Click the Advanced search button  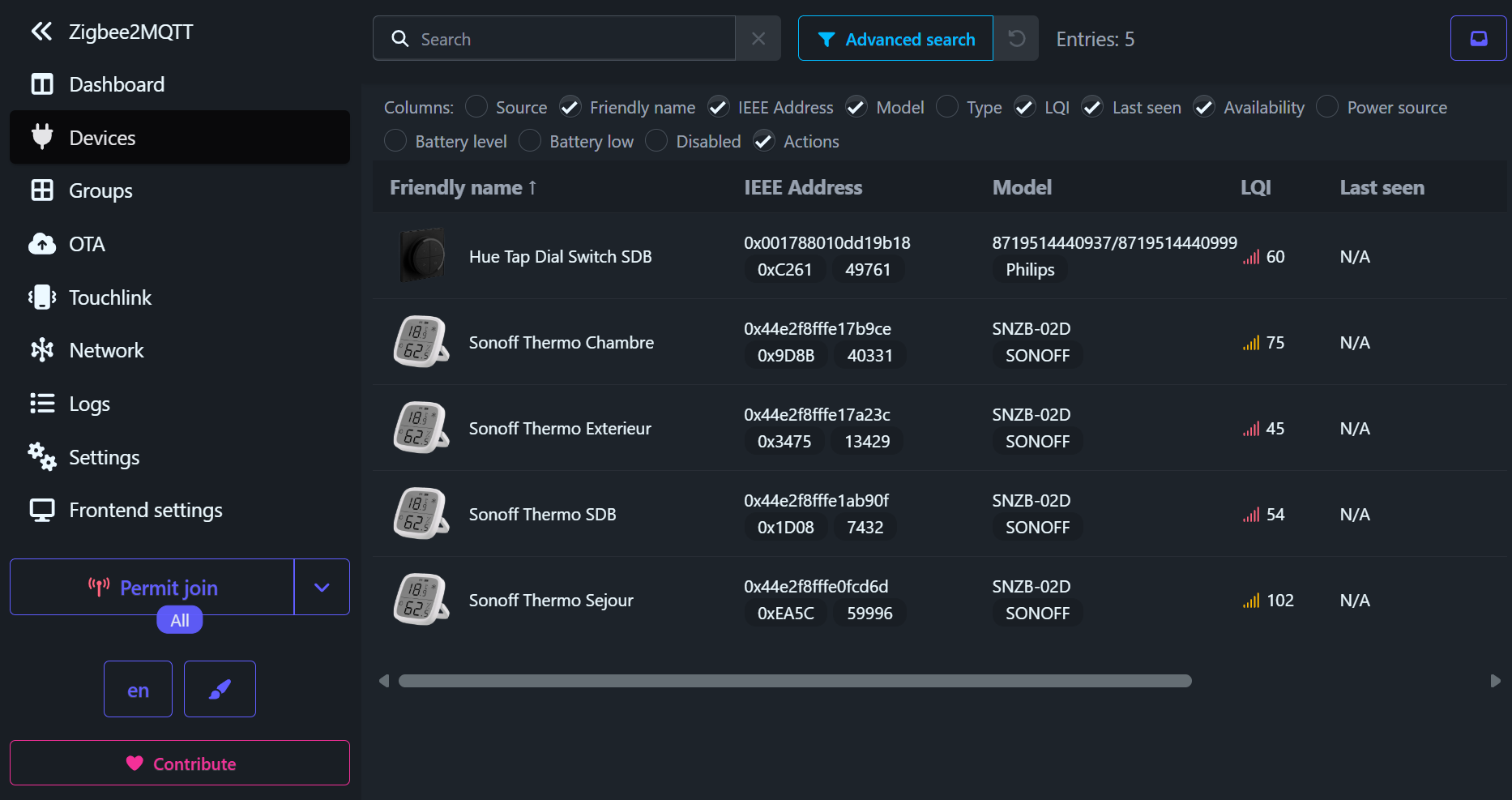pos(895,38)
